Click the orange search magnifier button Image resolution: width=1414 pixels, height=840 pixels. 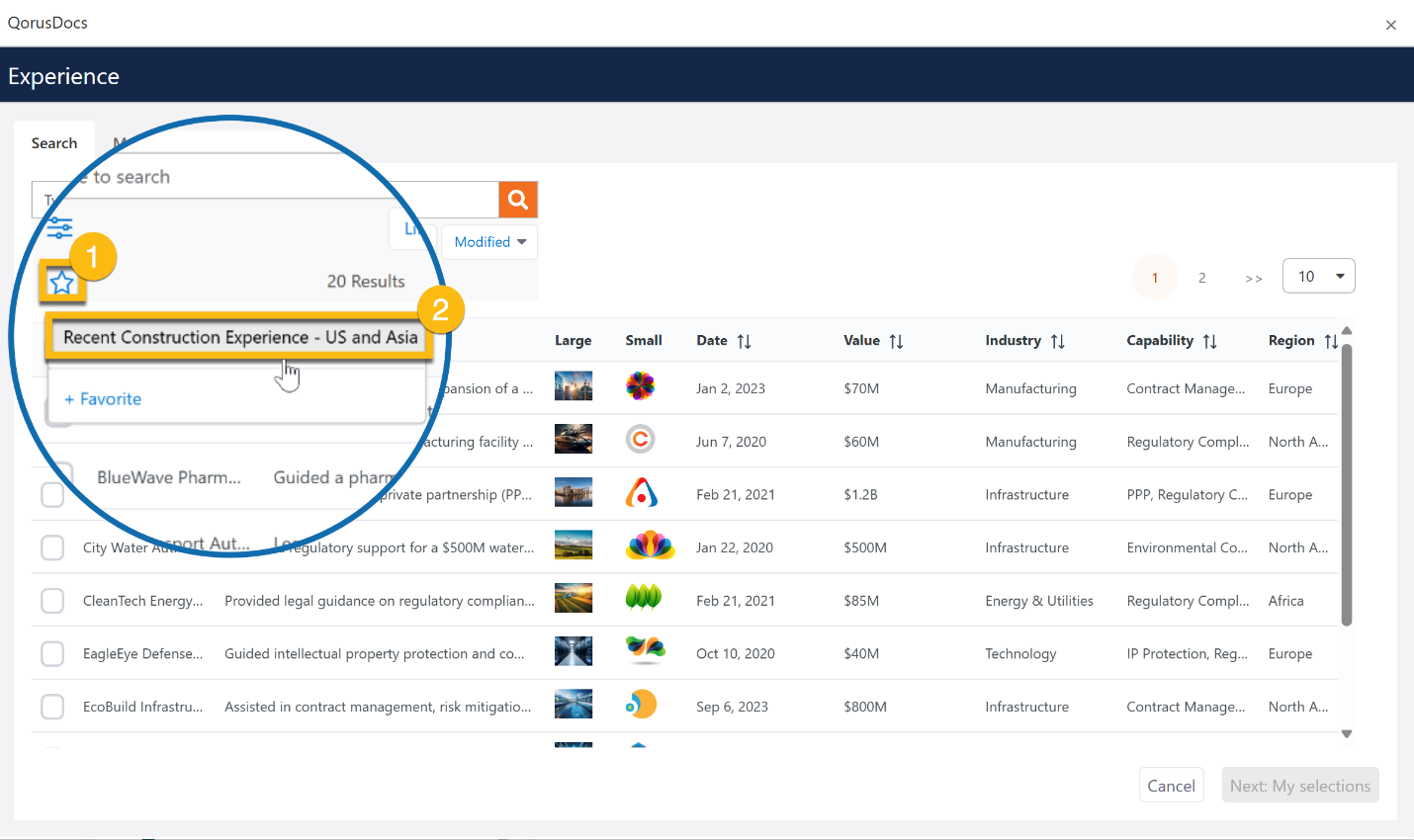(x=518, y=200)
